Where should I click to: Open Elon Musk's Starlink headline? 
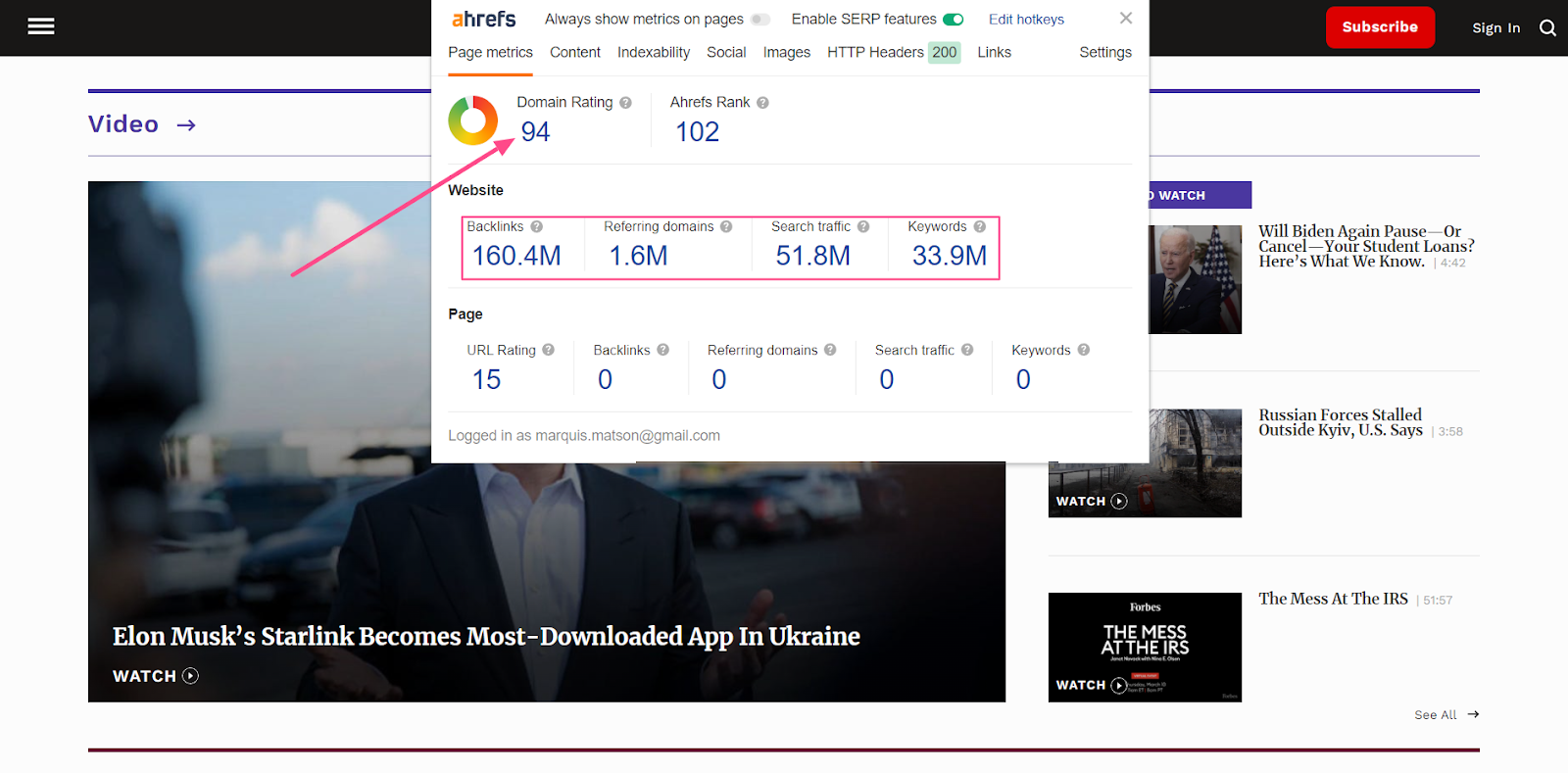click(x=486, y=636)
